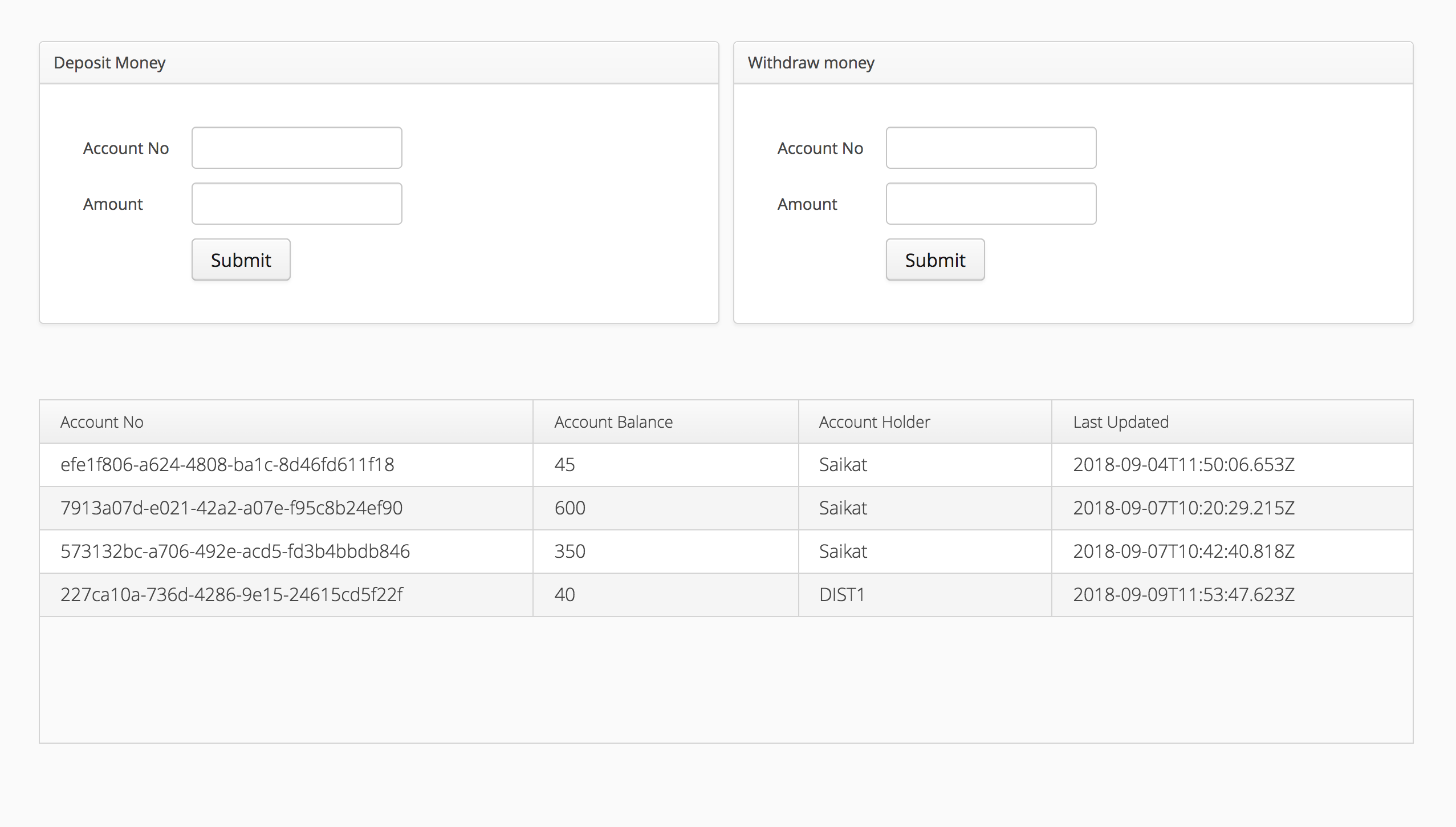Click the Deposit Money Submit button
The width and height of the screenshot is (1456, 827).
240,260
